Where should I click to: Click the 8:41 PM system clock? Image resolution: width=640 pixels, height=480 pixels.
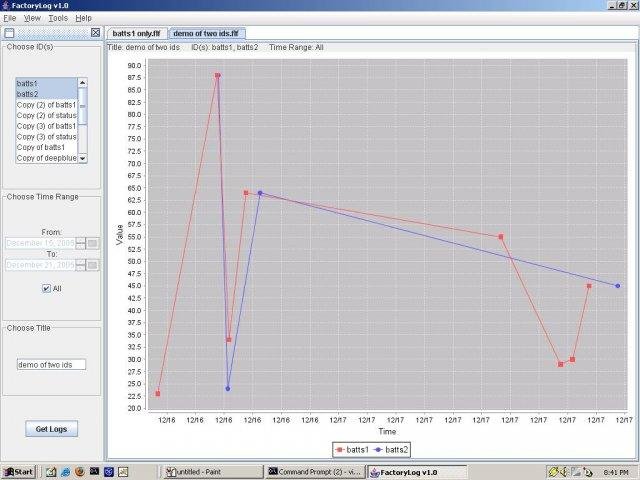(616, 473)
